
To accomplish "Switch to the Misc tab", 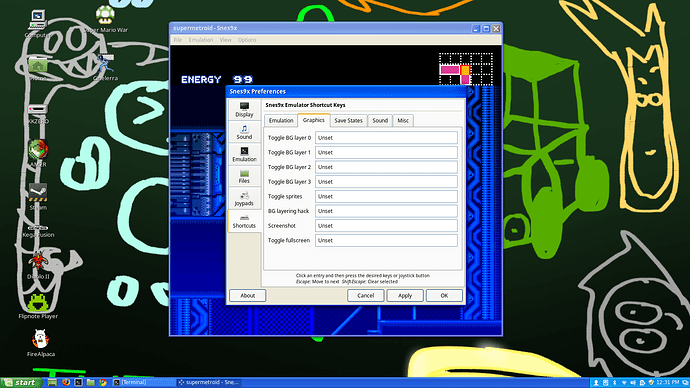I will coord(403,121).
